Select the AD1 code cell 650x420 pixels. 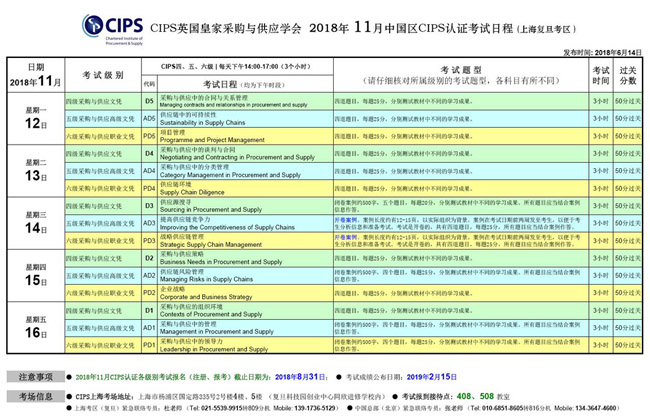click(x=149, y=328)
